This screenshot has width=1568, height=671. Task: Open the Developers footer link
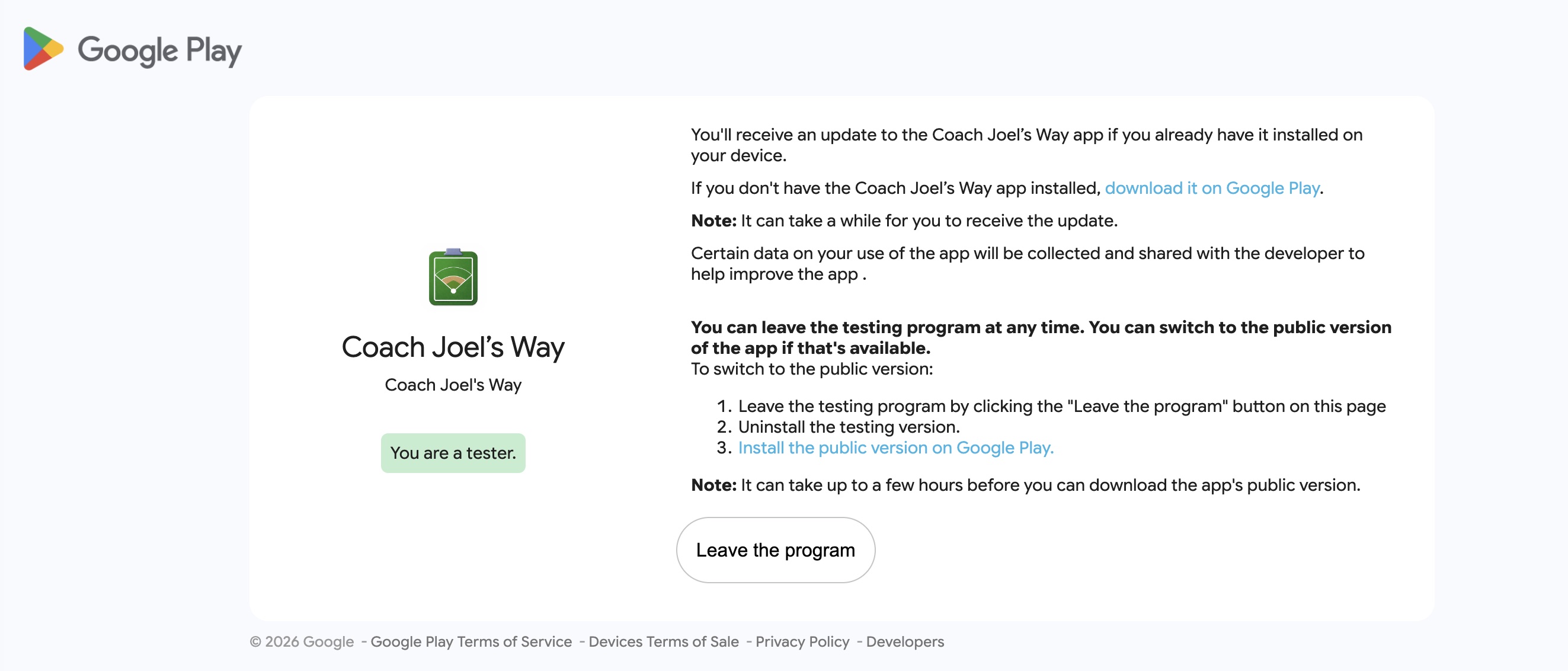(x=905, y=642)
